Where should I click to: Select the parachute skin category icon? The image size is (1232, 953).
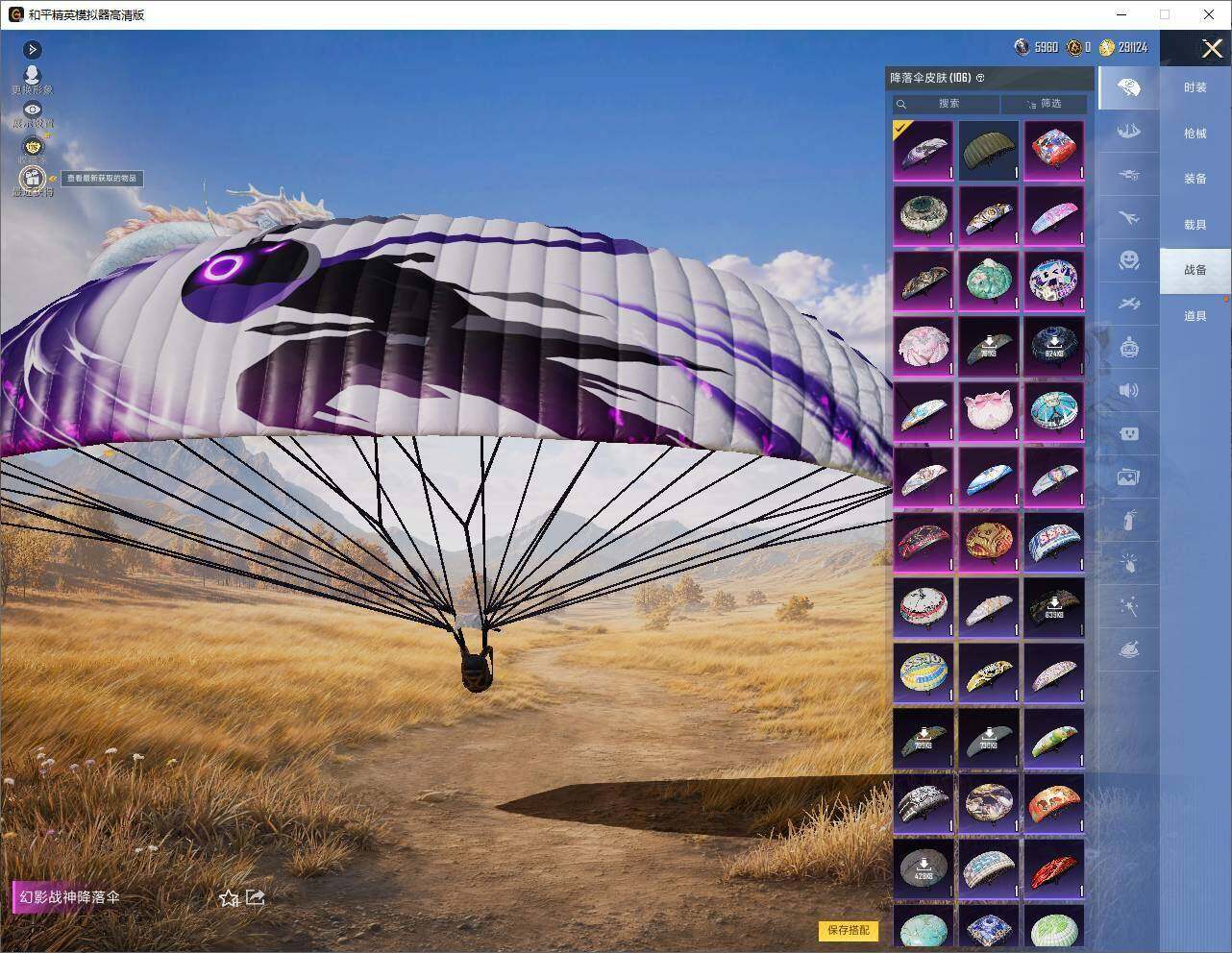pos(1129,87)
